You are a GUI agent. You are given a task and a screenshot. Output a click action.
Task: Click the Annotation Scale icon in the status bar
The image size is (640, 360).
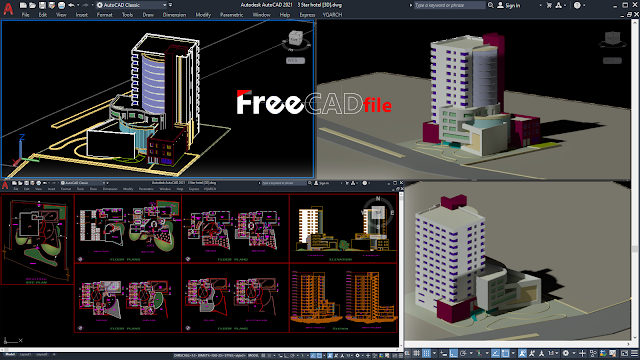coord(541,353)
